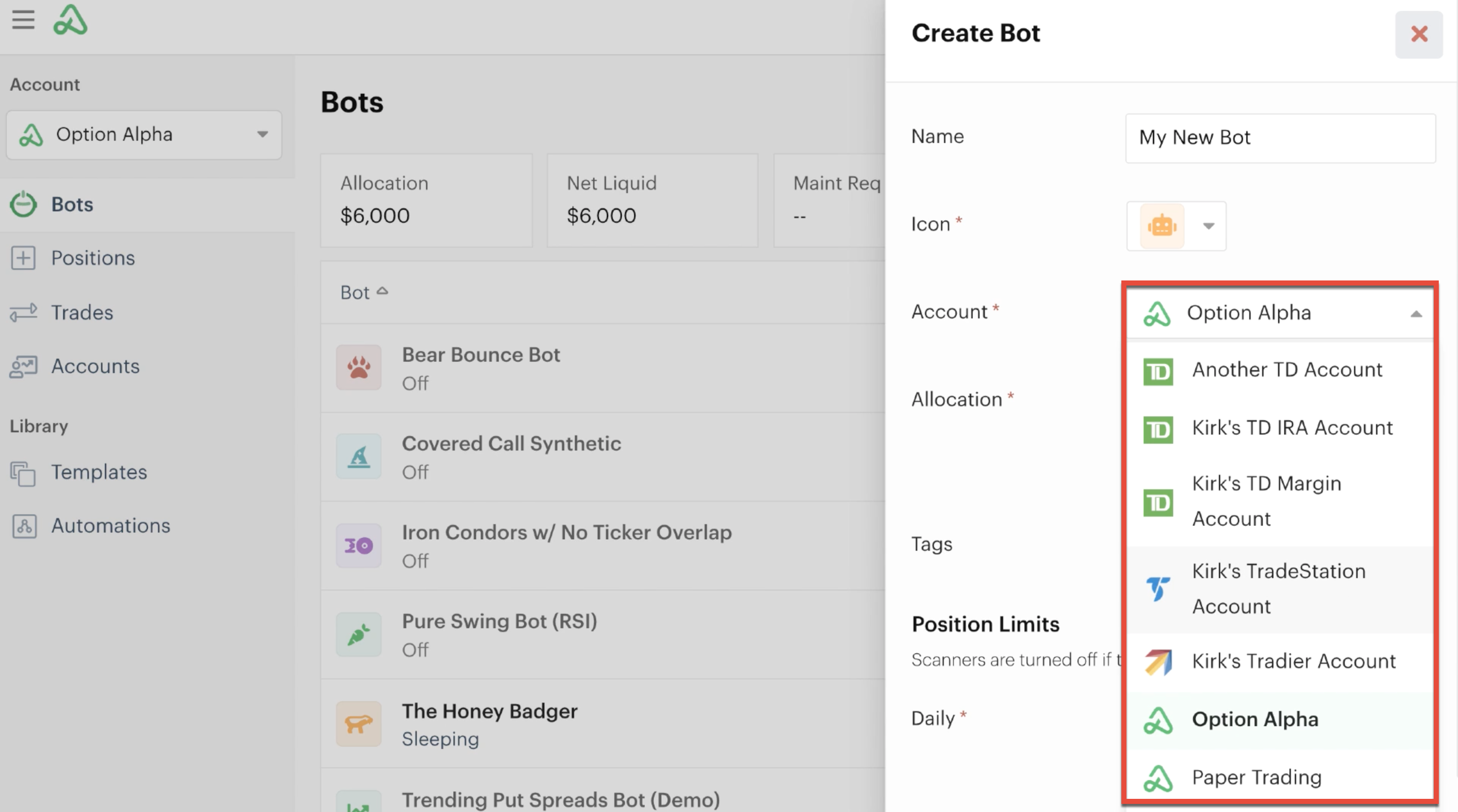Click TD logo beside Kirk's TD IRA Account
Image resolution: width=1458 pixels, height=812 pixels.
pos(1158,430)
